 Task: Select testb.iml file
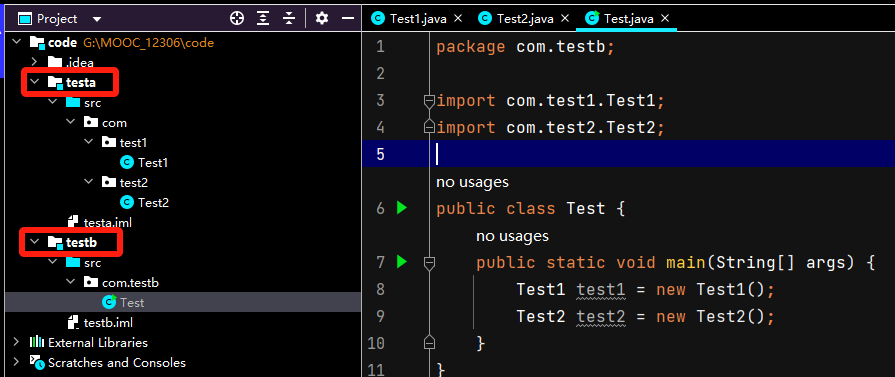click(x=108, y=323)
